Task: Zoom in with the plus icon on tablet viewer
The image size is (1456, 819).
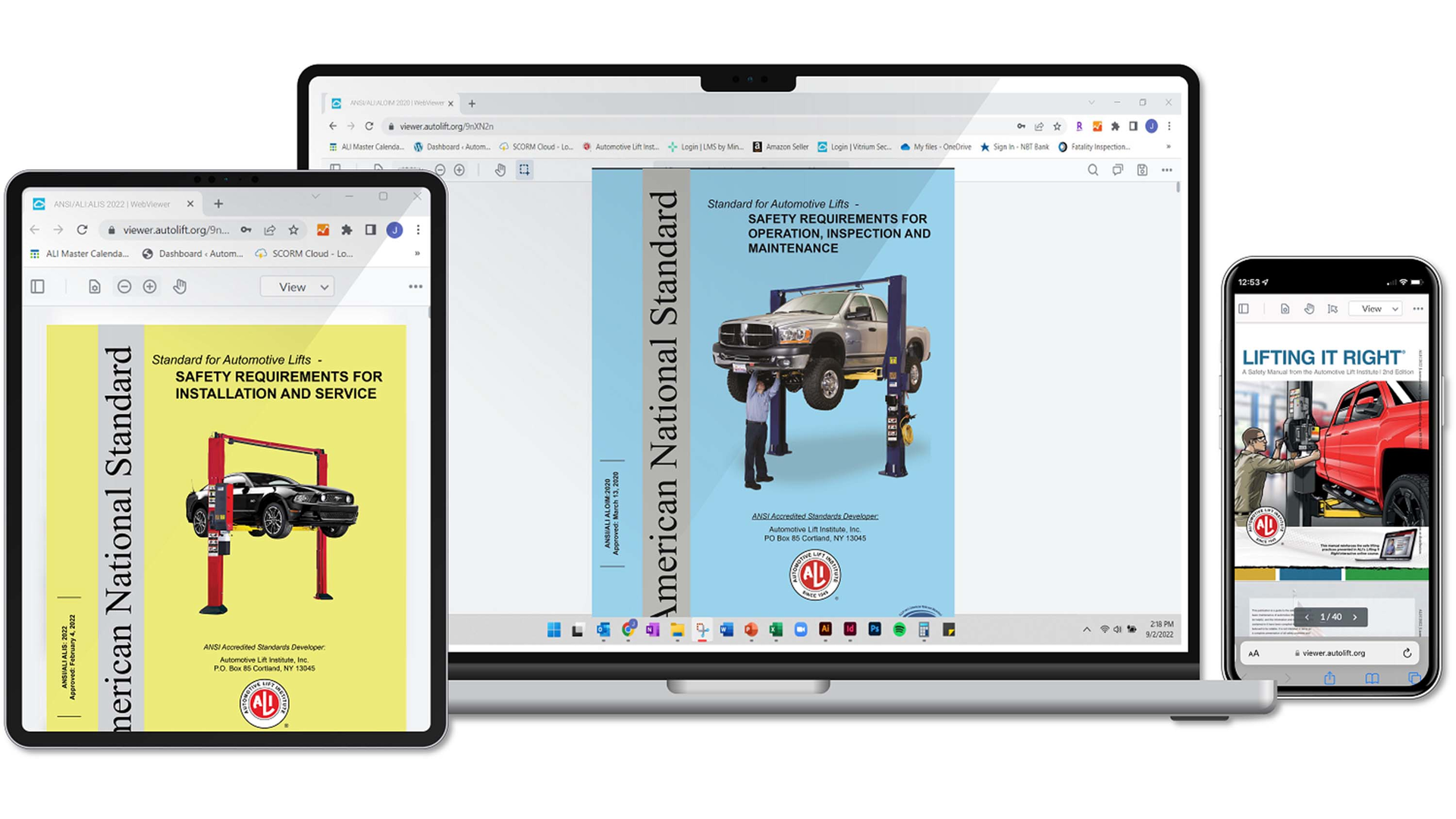Action: click(x=149, y=286)
